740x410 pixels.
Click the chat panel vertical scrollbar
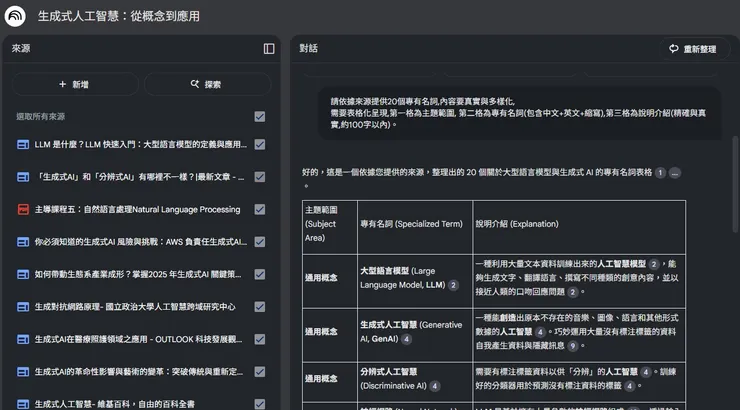(x=735, y=184)
